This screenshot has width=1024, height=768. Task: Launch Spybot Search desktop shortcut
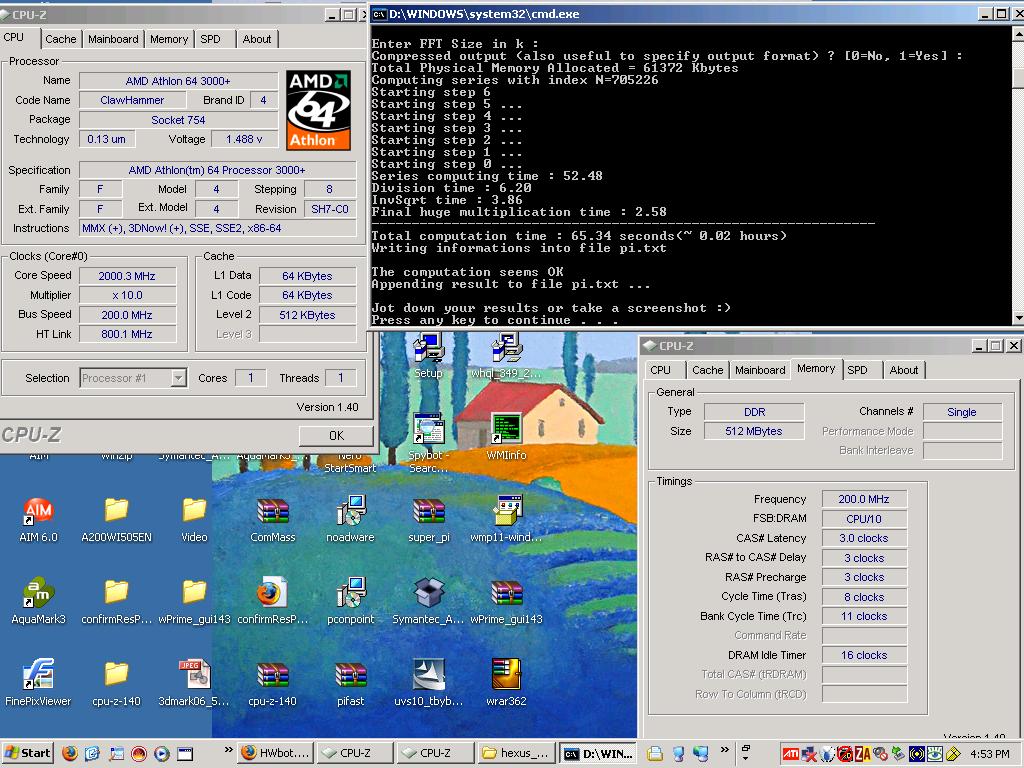point(428,443)
